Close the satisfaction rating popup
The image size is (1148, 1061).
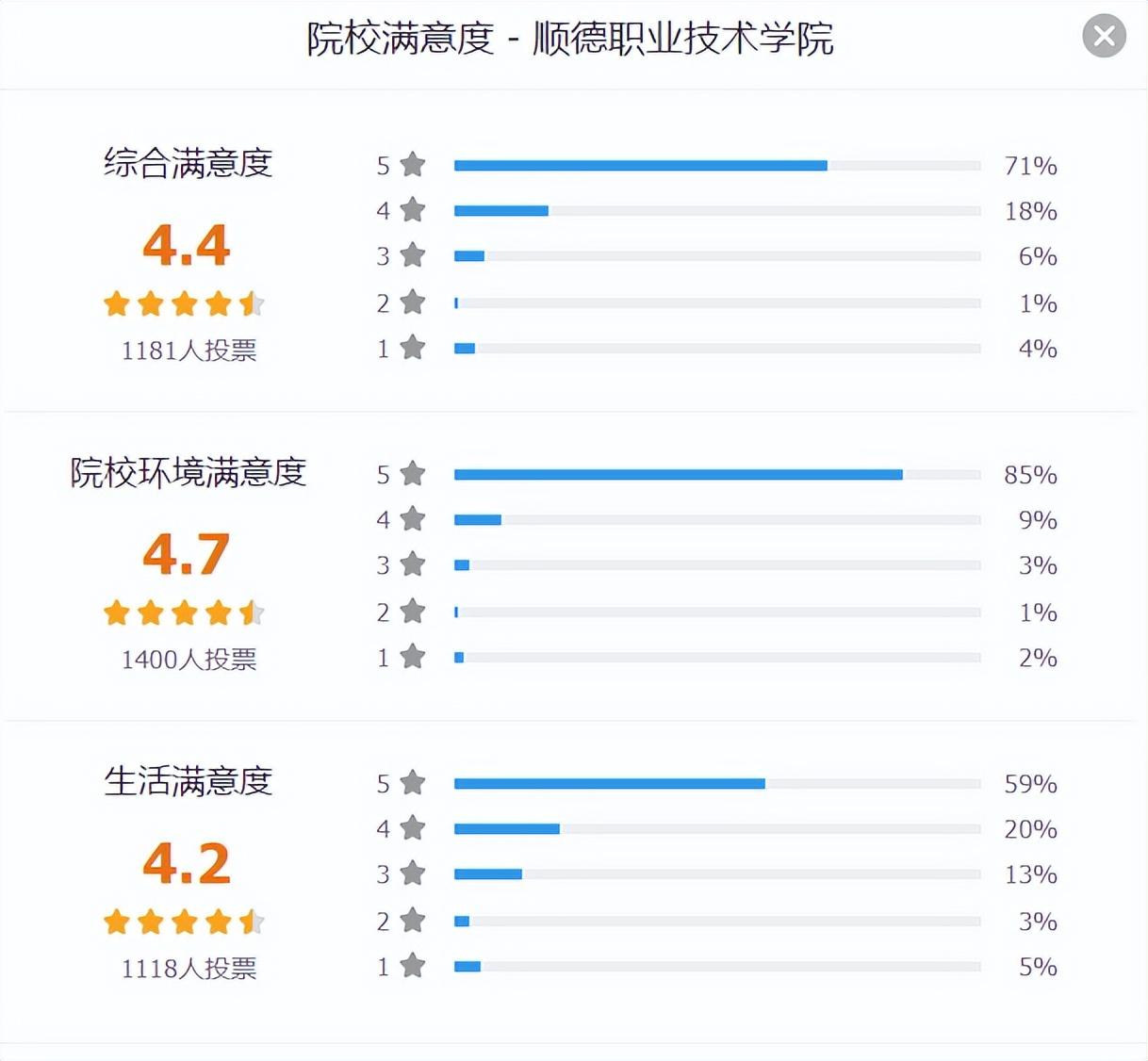pyautogui.click(x=1104, y=37)
